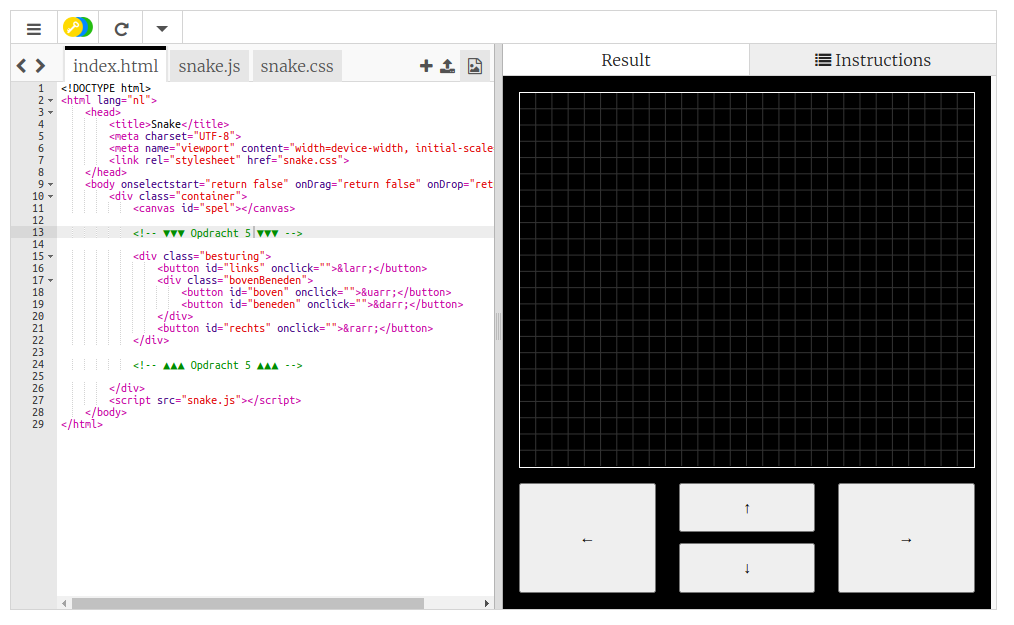Open the Result tab
Image resolution: width=1014 pixels, height=625 pixels.
click(x=625, y=60)
